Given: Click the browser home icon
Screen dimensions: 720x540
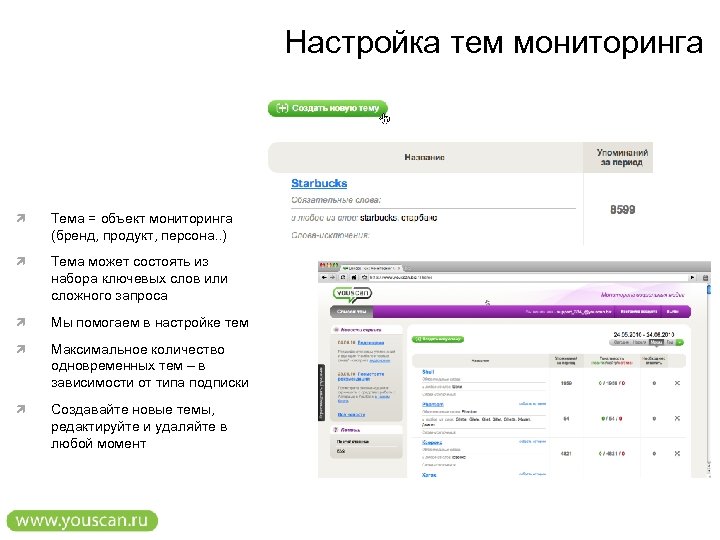Looking at the screenshot, I should pyautogui.click(x=354, y=277).
